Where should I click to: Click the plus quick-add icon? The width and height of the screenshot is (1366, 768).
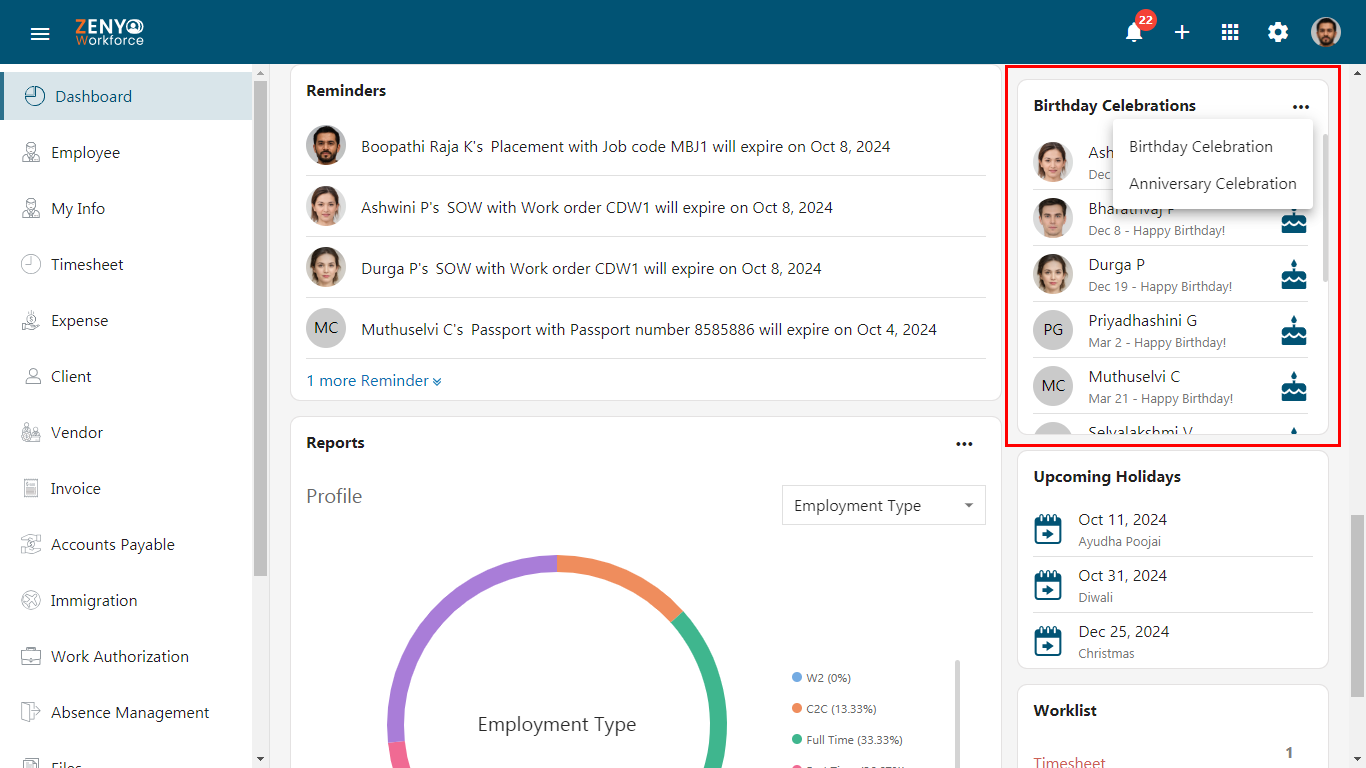(1182, 32)
